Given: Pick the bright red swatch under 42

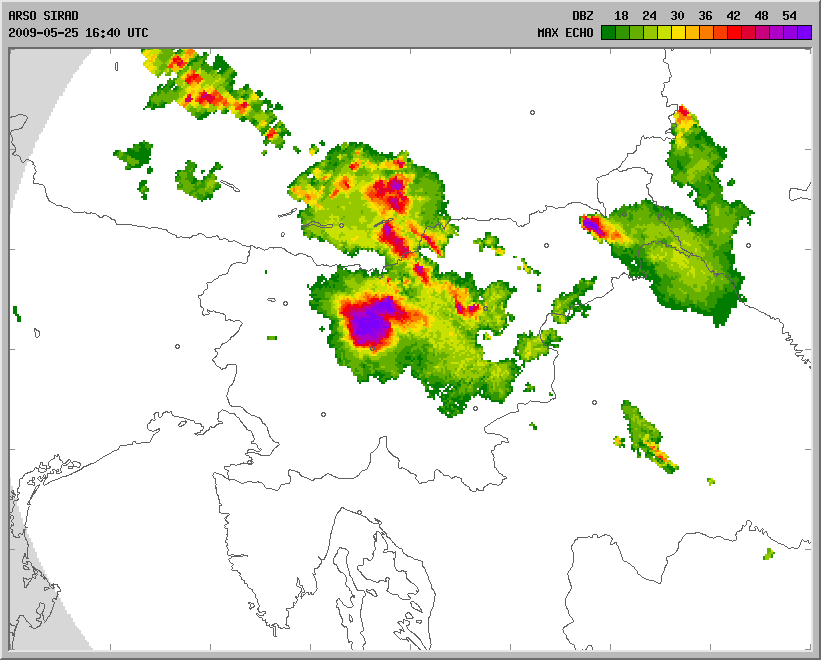Looking at the screenshot, I should (733, 32).
